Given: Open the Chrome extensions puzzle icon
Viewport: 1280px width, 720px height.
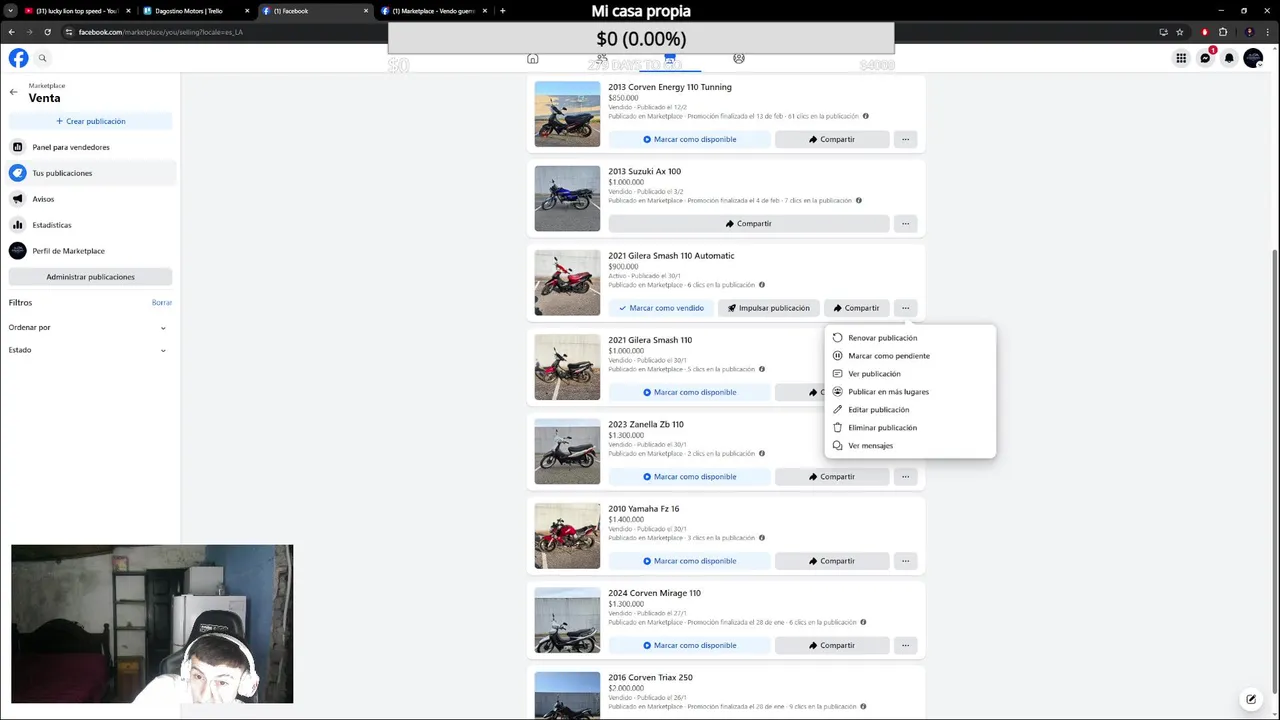Looking at the screenshot, I should [x=1222, y=32].
